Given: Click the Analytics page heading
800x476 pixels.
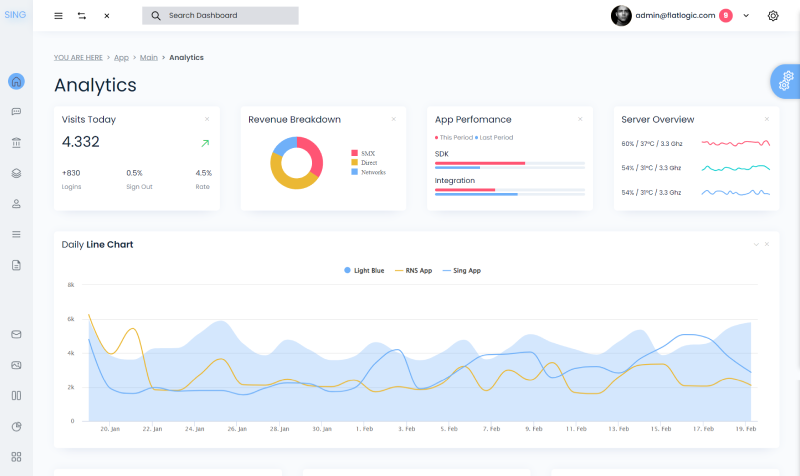Looking at the screenshot, I should point(95,85).
